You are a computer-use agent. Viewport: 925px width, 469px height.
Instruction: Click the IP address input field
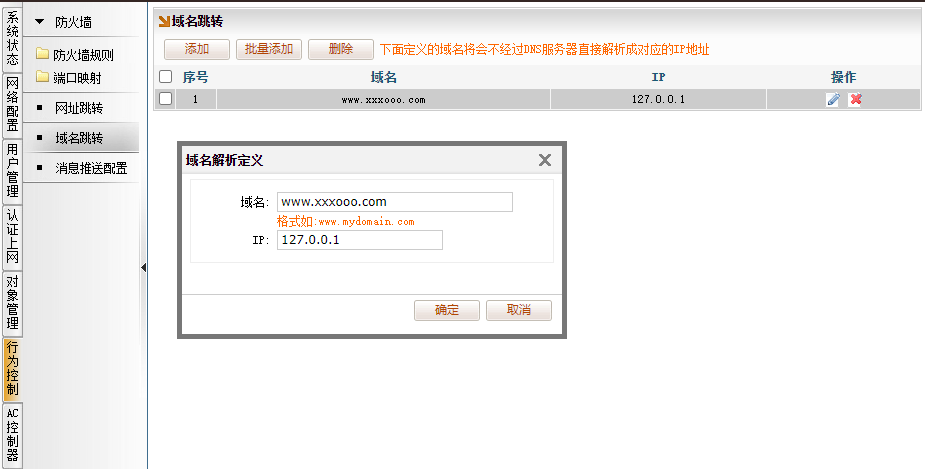pos(360,240)
